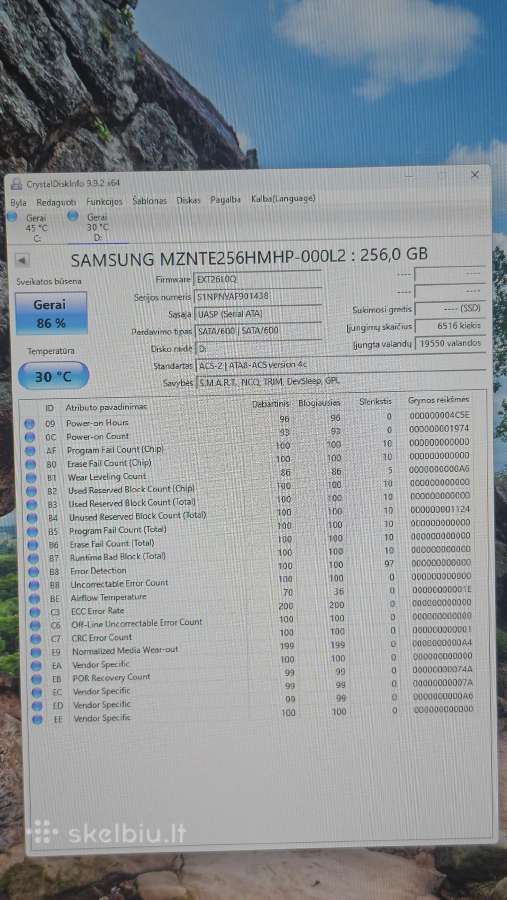Click status icon for CRC Error Count
Screen dimensions: 507x900
click(36, 639)
